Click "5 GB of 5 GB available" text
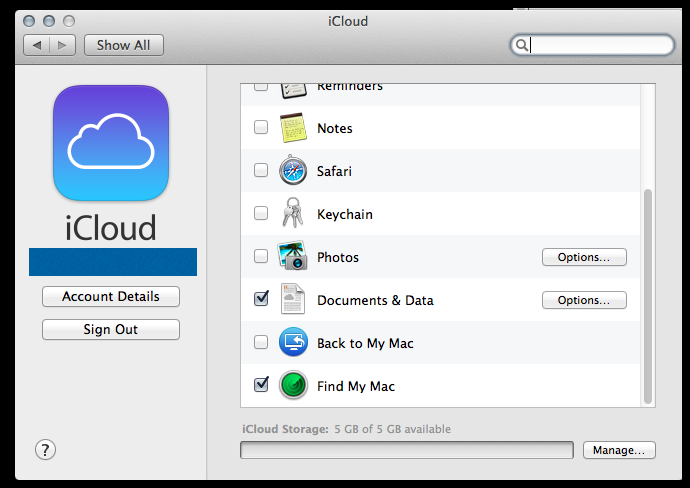 (x=393, y=429)
